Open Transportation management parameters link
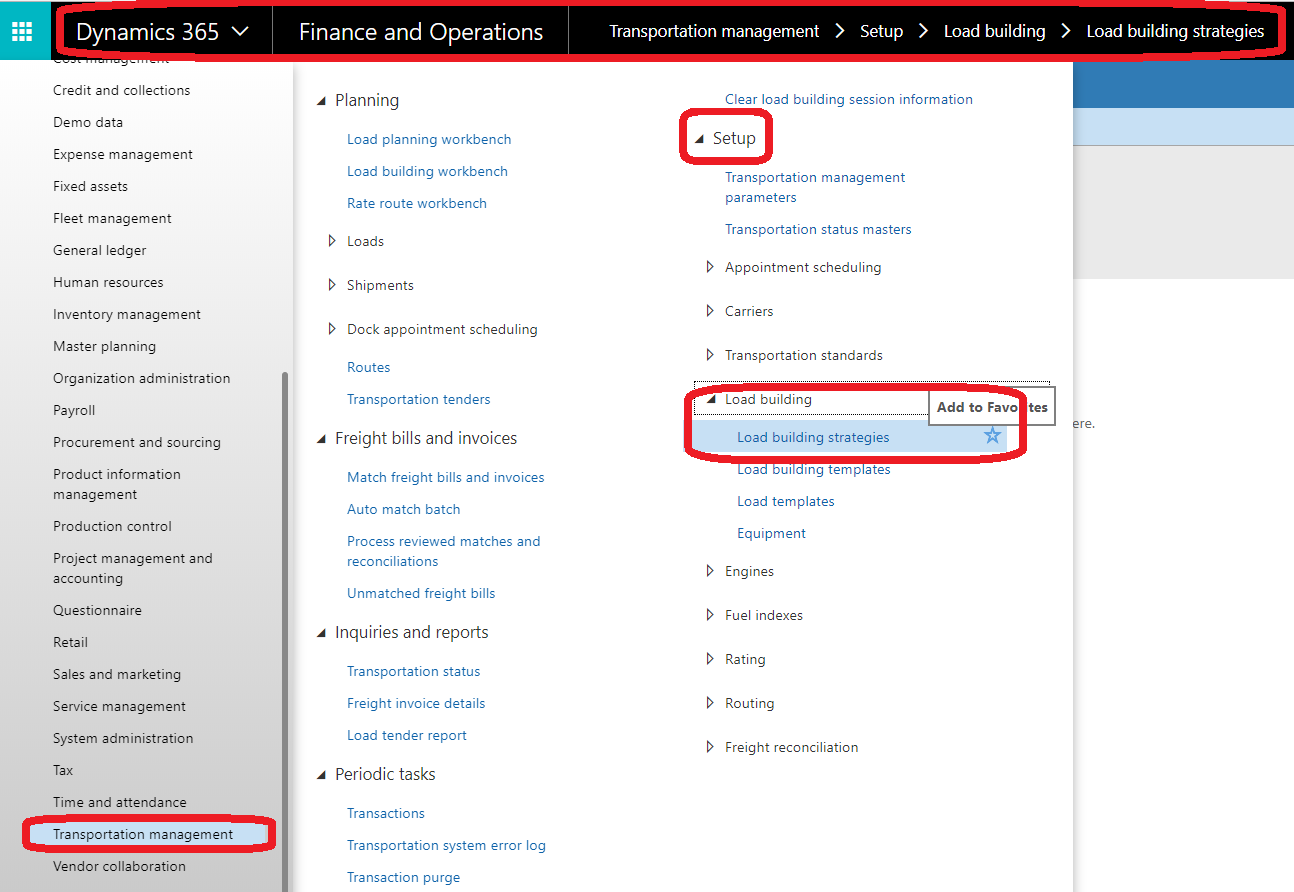1294x892 pixels. [x=815, y=187]
